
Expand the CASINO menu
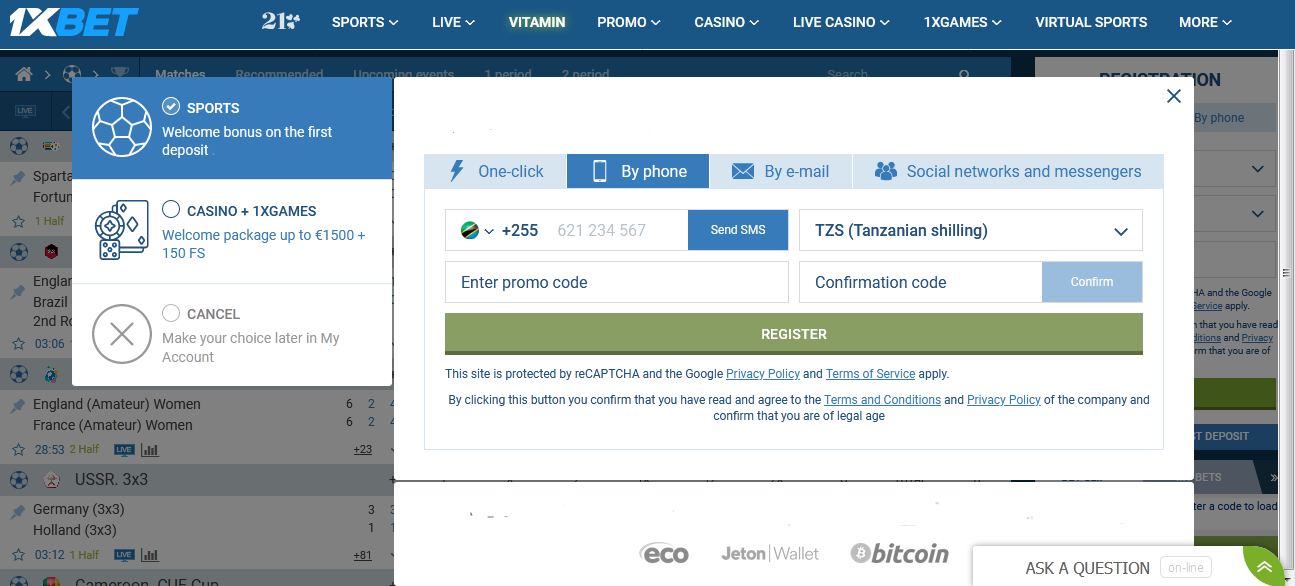(x=727, y=22)
